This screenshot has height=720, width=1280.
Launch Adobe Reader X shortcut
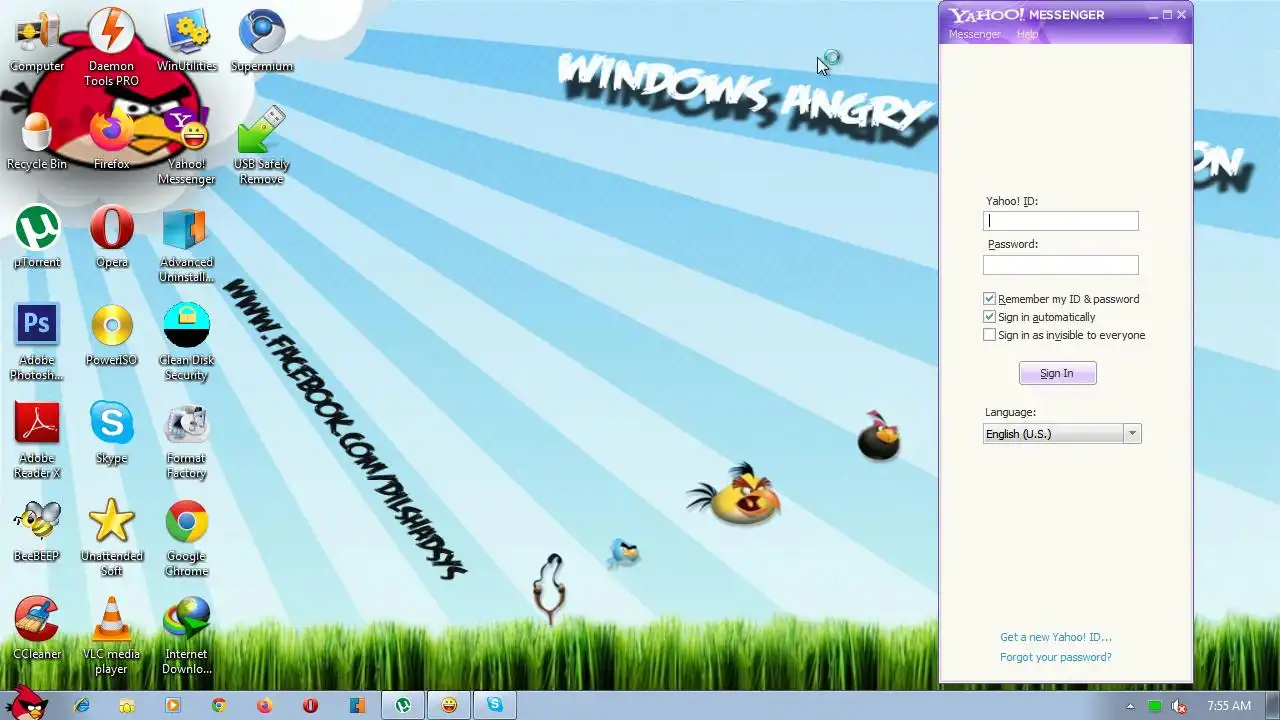(x=37, y=442)
